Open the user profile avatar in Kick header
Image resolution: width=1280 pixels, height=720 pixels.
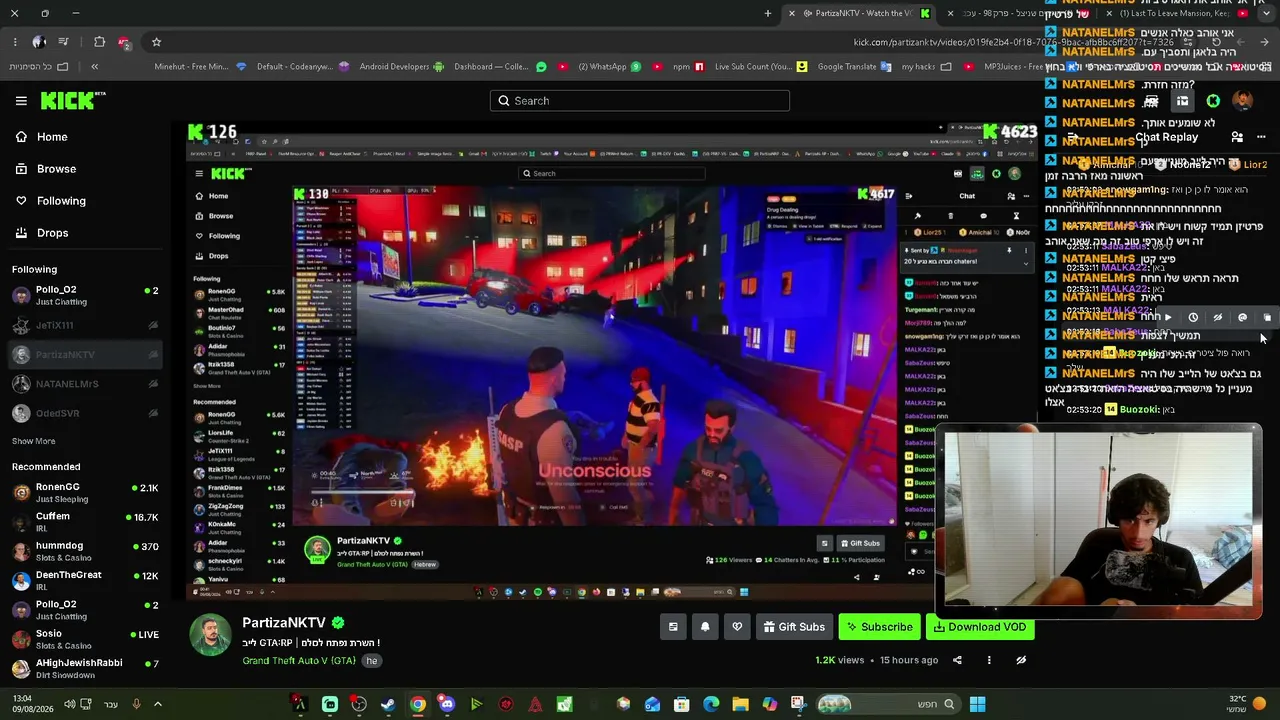pyautogui.click(x=1243, y=101)
